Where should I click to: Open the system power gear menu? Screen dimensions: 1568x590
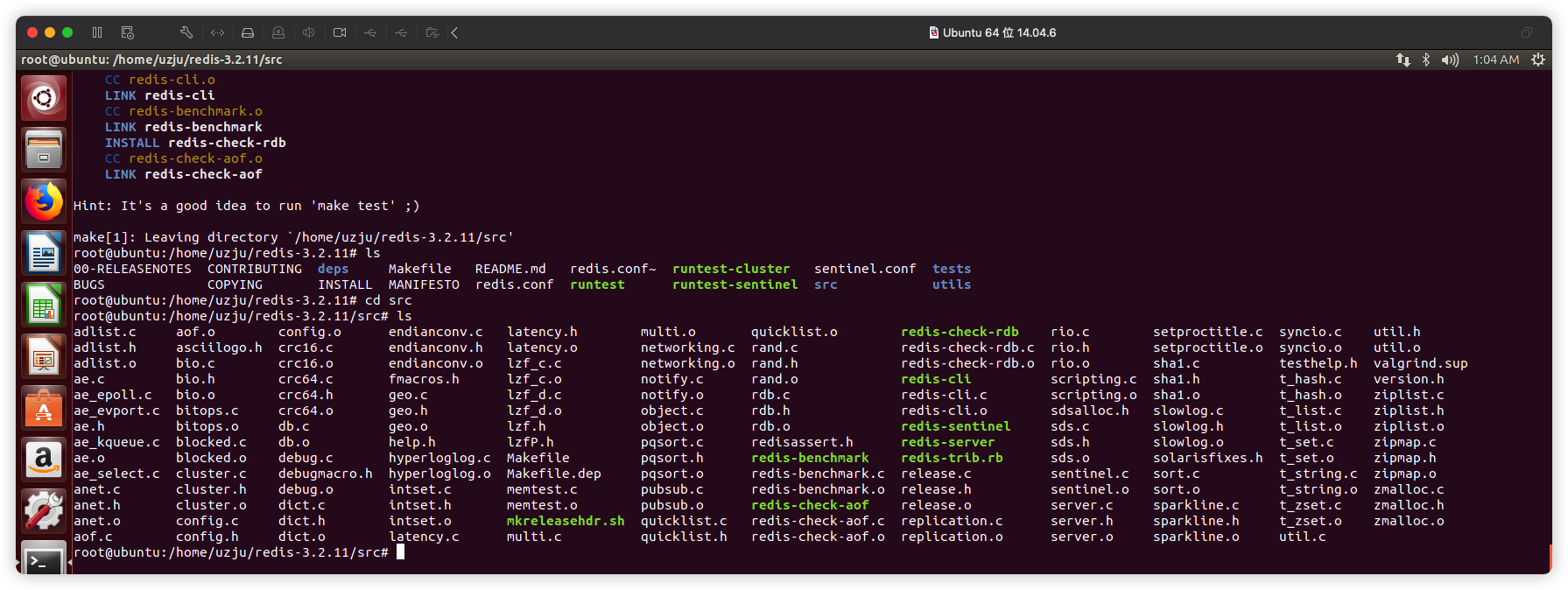pyautogui.click(x=1538, y=60)
